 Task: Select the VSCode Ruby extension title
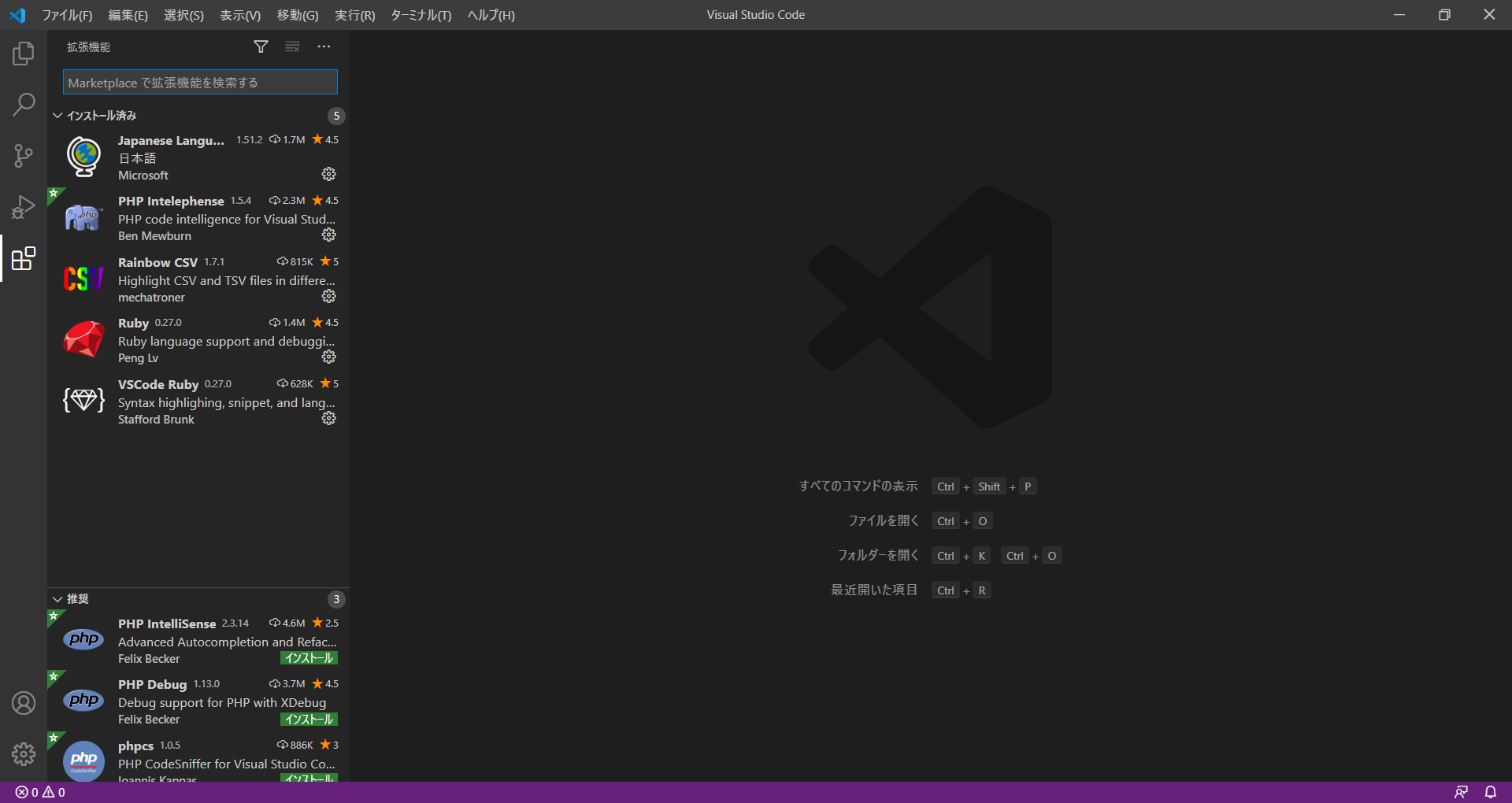(158, 384)
